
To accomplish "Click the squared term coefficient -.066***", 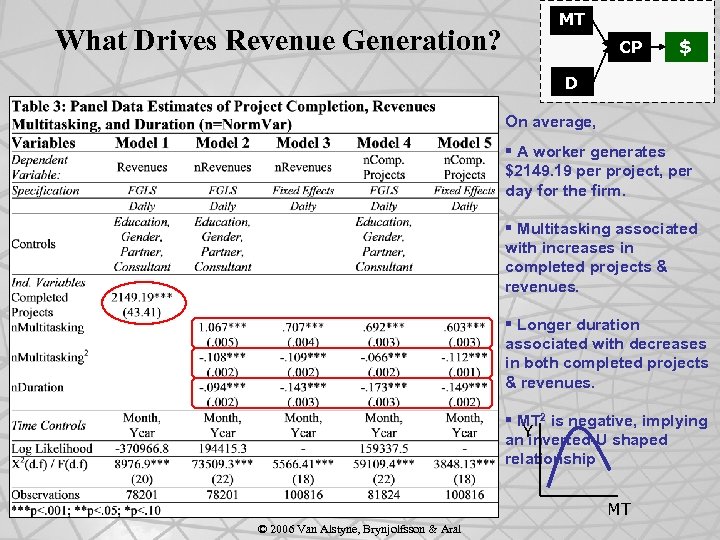I will point(384,357).
